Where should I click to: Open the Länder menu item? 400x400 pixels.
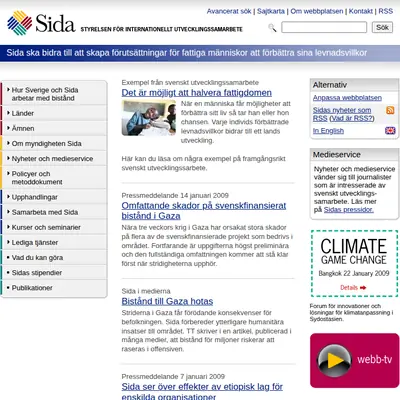(54, 113)
